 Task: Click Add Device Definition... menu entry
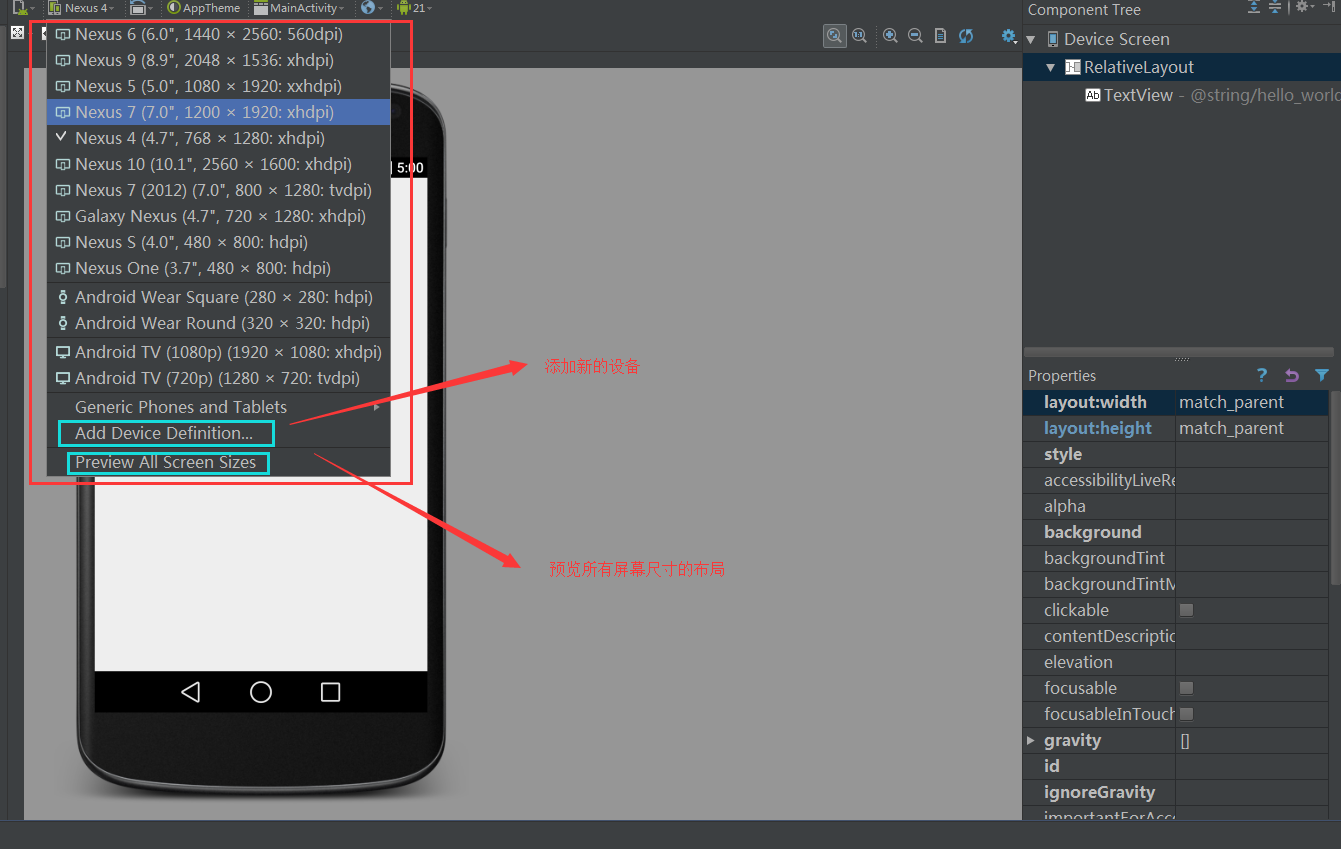click(x=218, y=433)
